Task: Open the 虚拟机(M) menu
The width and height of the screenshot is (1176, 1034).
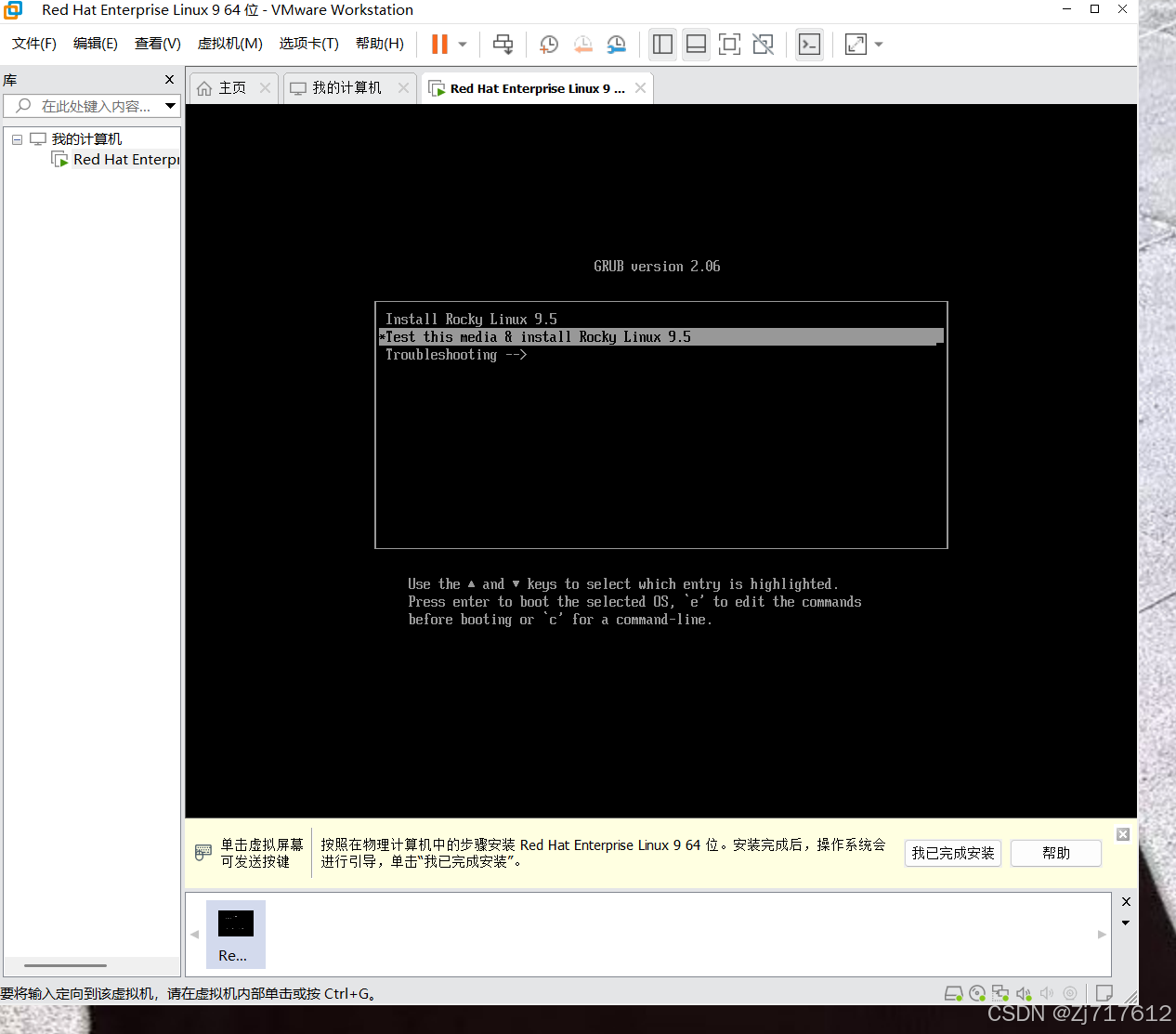Action: pos(230,44)
